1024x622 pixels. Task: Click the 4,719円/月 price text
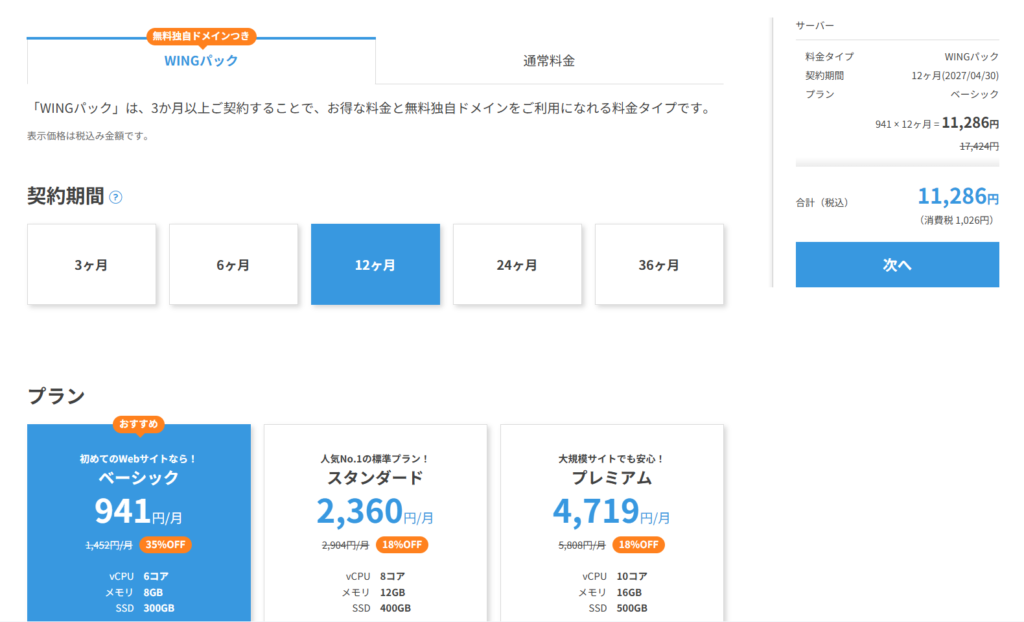pos(611,511)
